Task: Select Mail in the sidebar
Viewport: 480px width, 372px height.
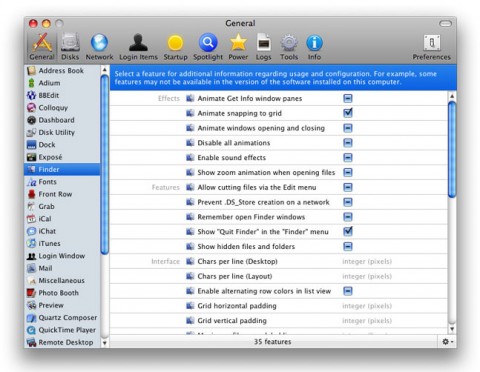Action: click(62, 268)
